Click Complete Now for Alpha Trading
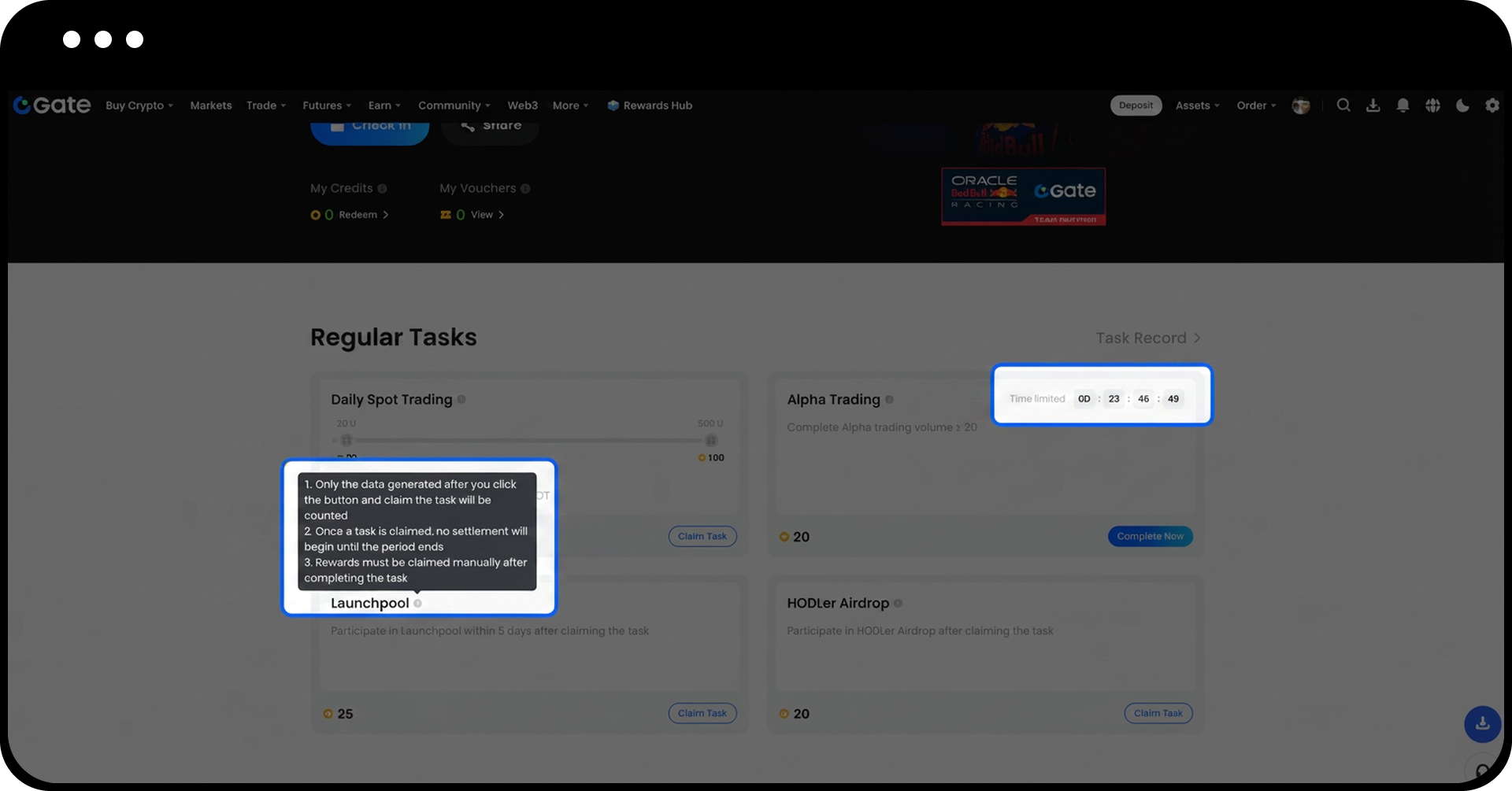Viewport: 1512px width, 791px height. pos(1150,536)
